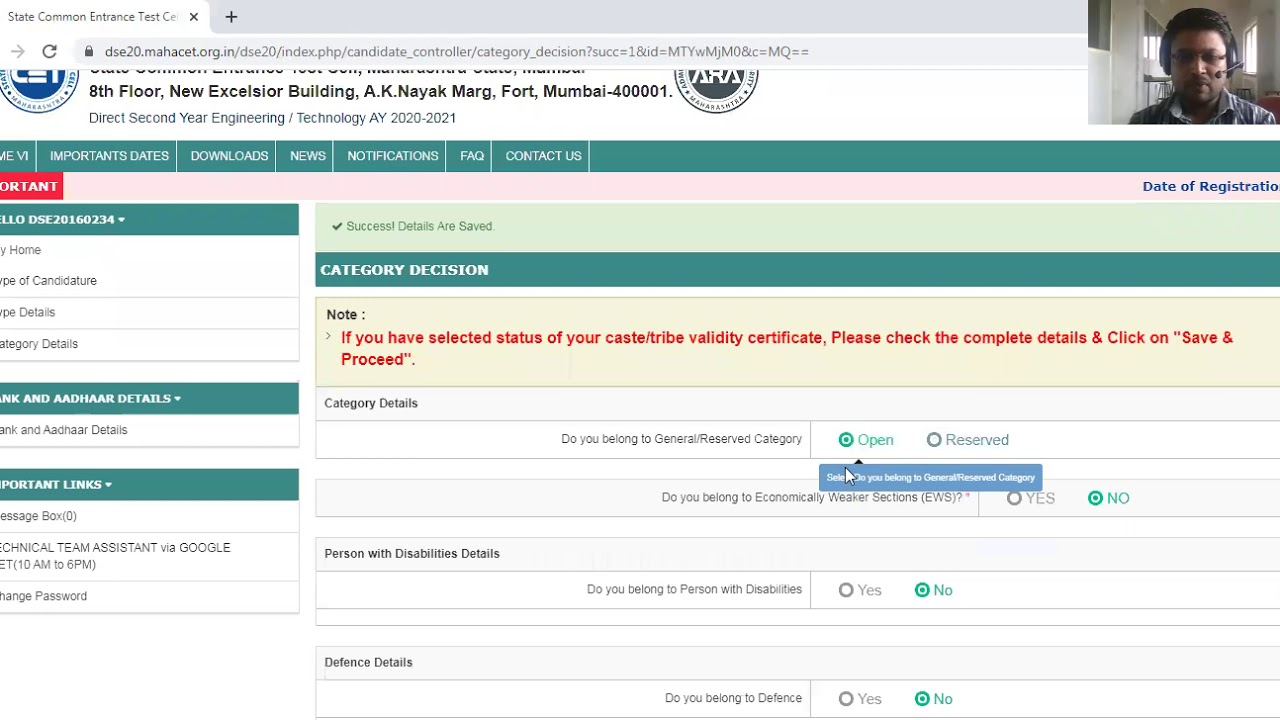Viewport: 1280px width, 720px height.
Task: Open Change Password link
Action: tap(43, 596)
